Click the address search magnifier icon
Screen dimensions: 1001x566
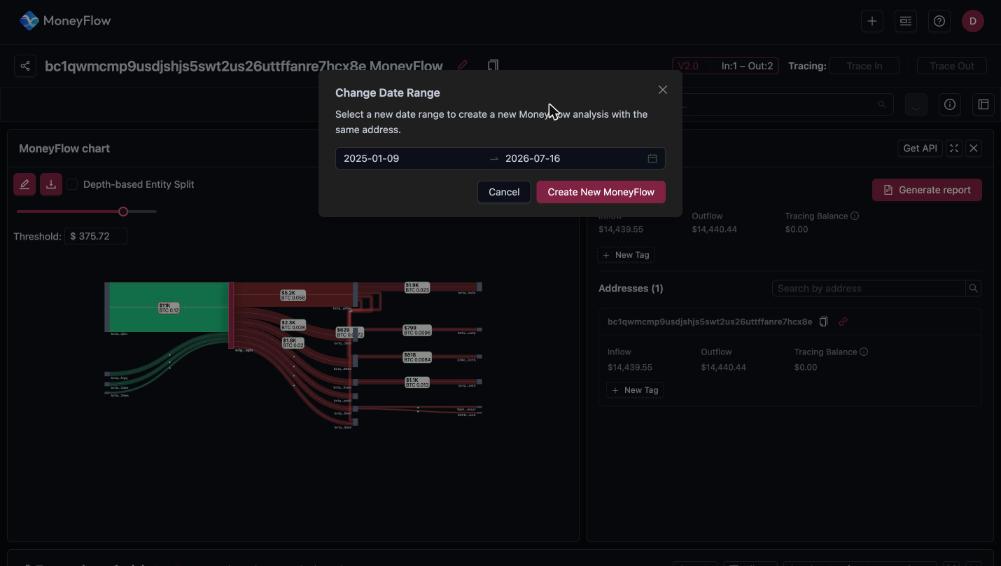(x=973, y=288)
